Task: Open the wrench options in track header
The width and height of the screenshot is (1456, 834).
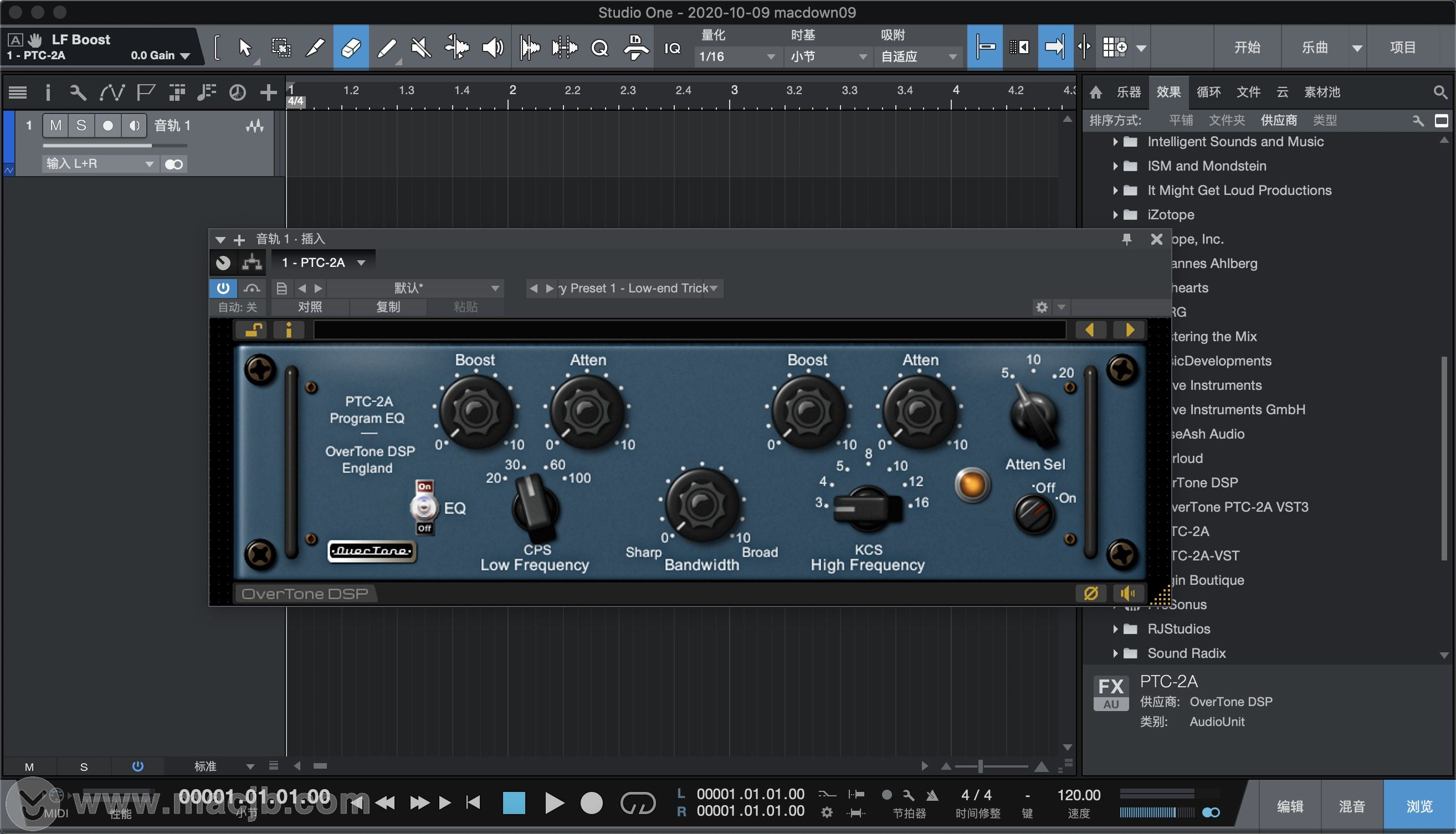Action: pos(78,92)
